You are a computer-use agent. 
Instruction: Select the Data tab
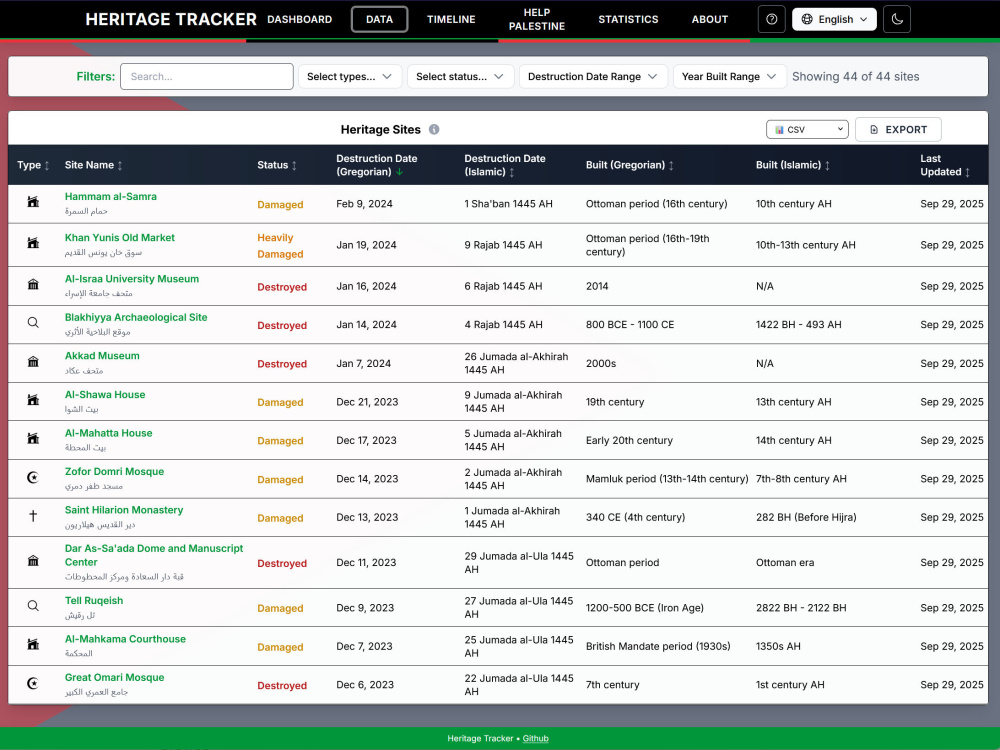379,19
